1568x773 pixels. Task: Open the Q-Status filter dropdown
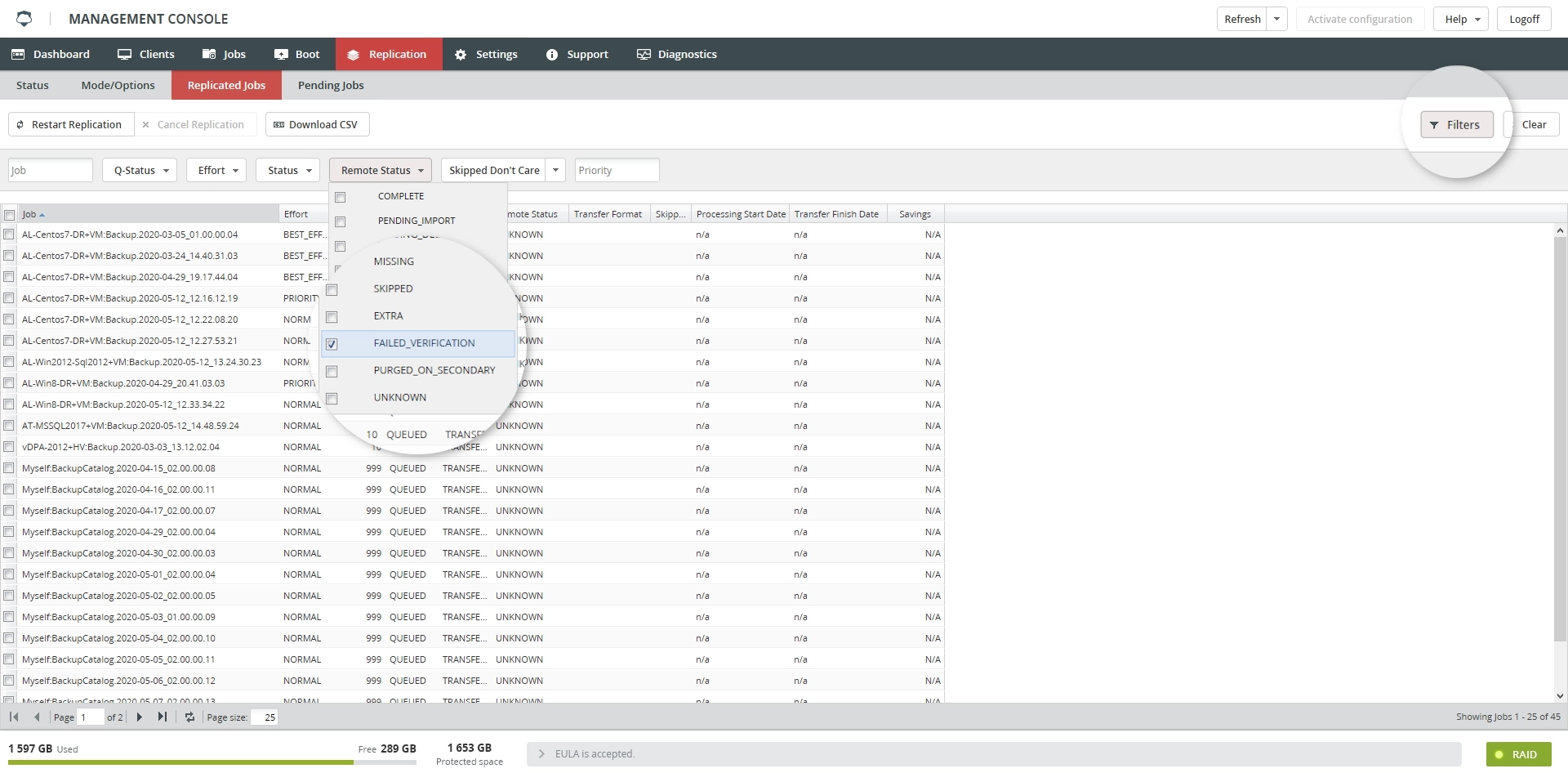tap(140, 170)
